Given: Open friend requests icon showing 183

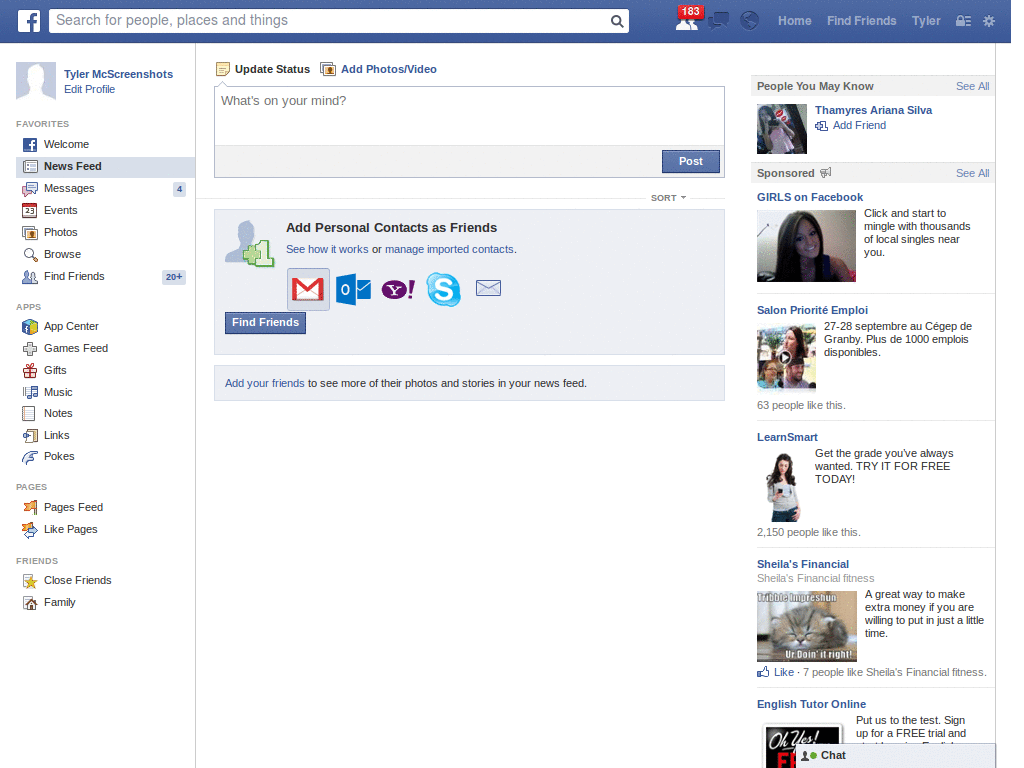Looking at the screenshot, I should point(688,20).
